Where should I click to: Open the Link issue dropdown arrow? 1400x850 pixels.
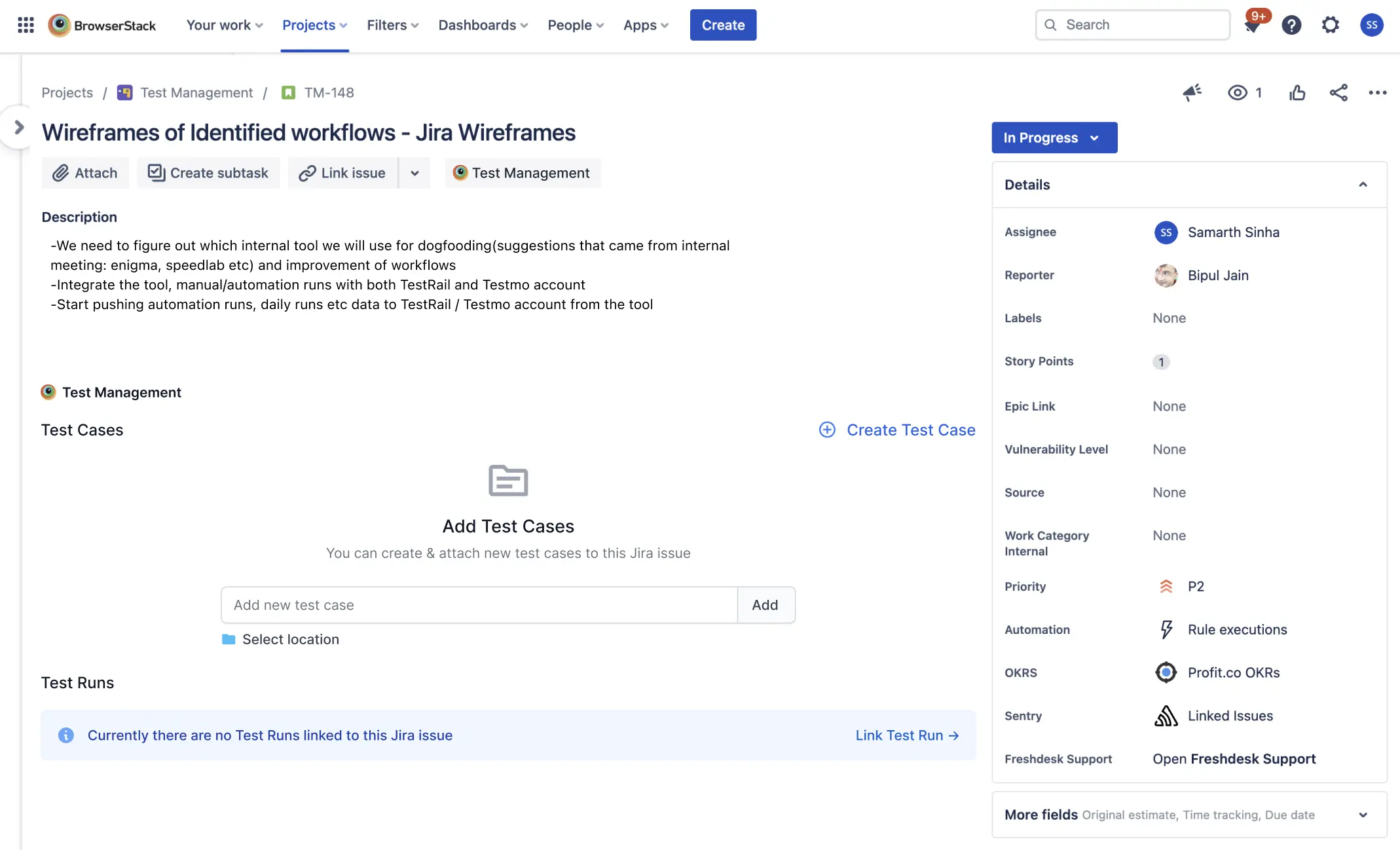[x=414, y=173]
